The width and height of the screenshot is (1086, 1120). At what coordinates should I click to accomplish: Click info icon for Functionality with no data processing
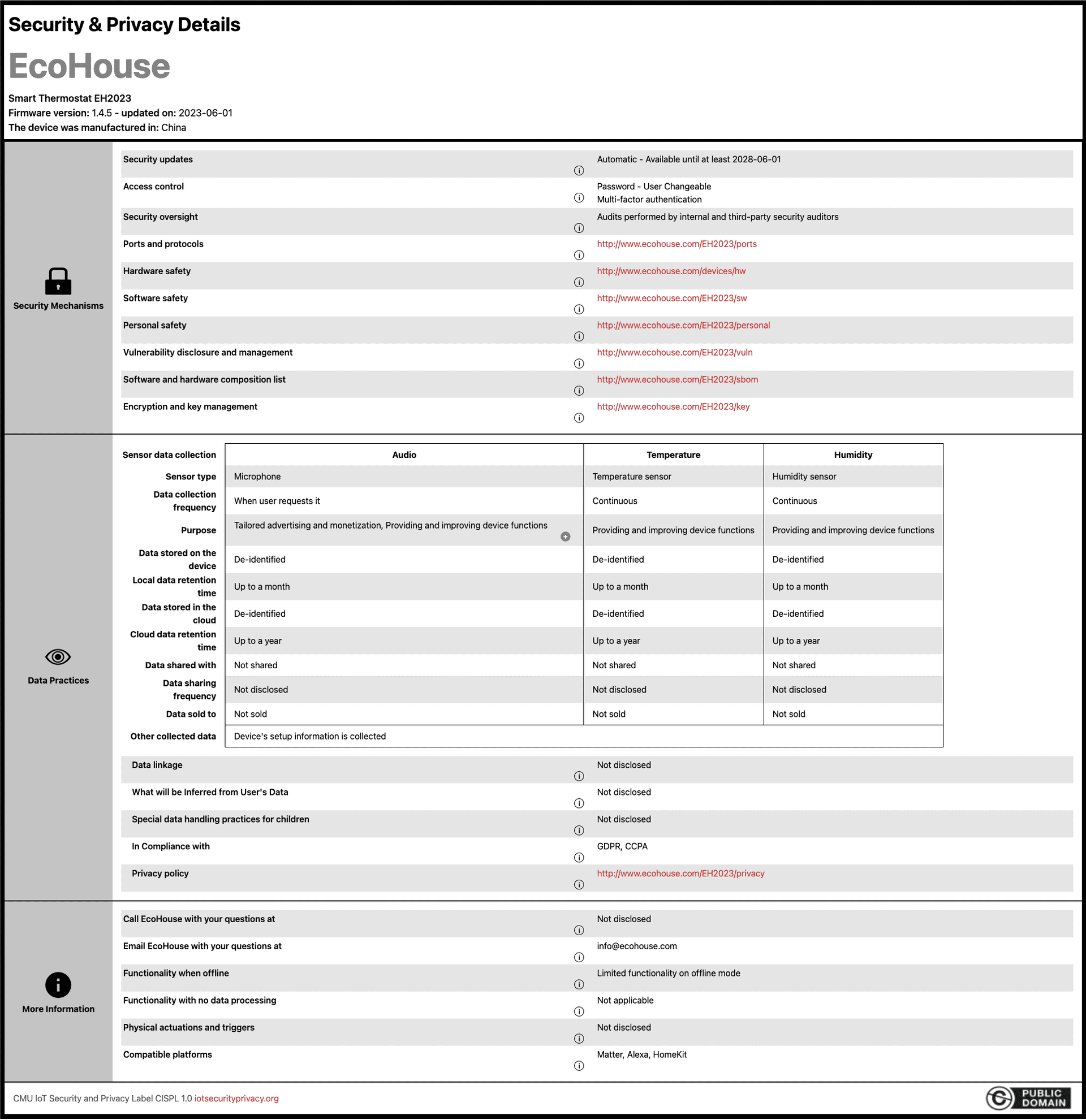tap(579, 1011)
